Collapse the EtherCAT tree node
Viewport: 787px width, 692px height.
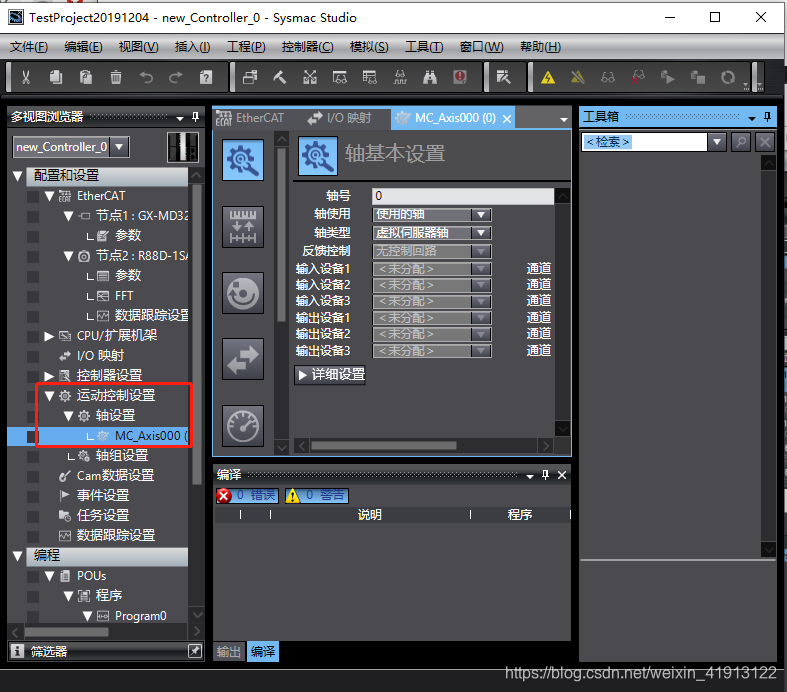[x=49, y=196]
